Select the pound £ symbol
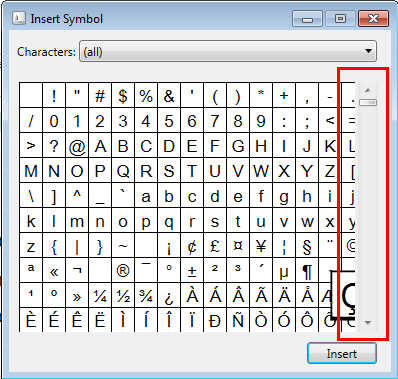Screen dimensions: 398x379 [215, 246]
